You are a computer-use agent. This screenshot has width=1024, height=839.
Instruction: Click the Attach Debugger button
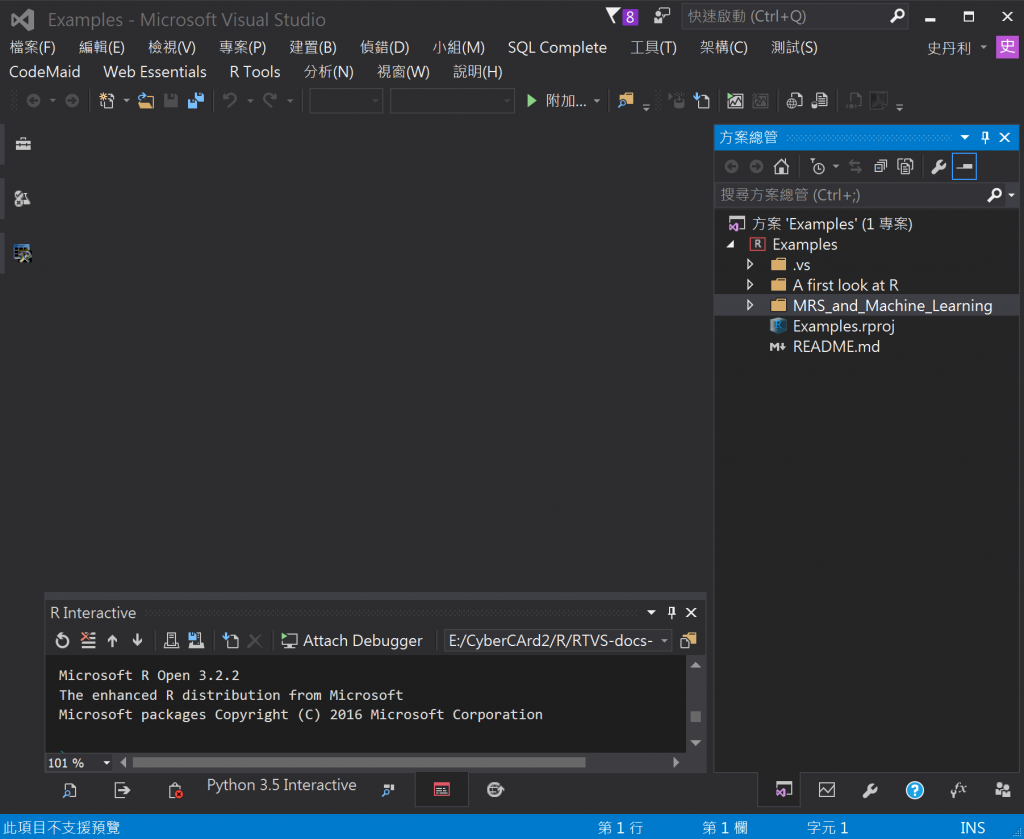coord(352,641)
